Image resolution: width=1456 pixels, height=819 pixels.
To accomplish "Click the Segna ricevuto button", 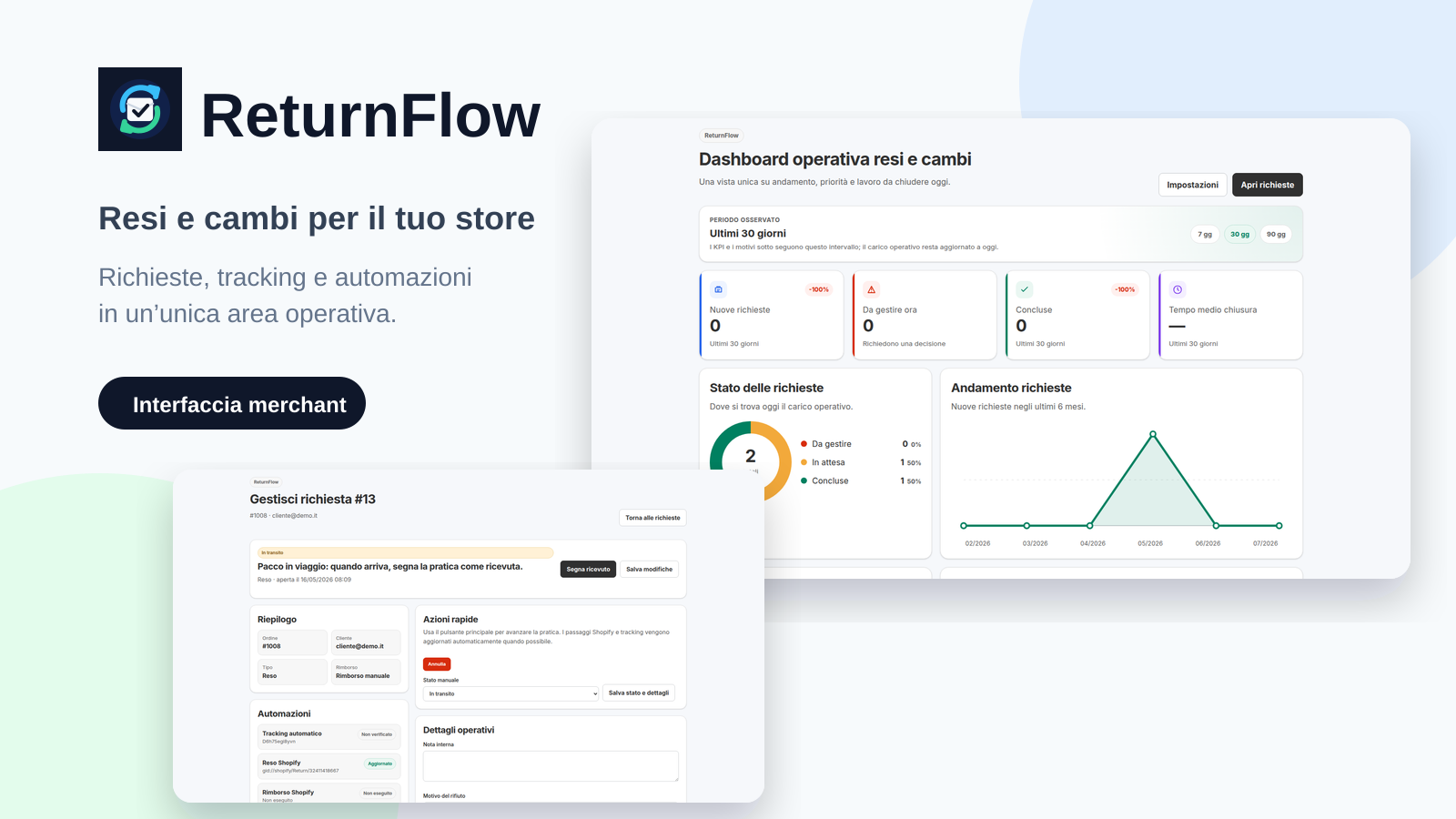I will tap(589, 569).
